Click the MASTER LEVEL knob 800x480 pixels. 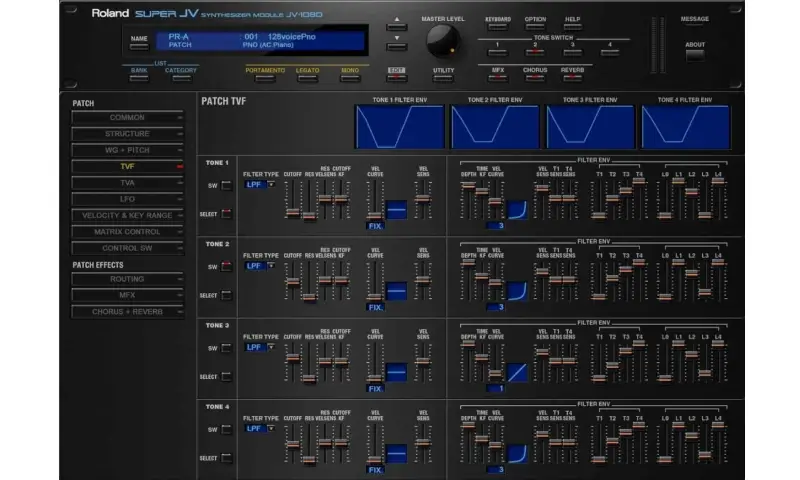(x=442, y=41)
